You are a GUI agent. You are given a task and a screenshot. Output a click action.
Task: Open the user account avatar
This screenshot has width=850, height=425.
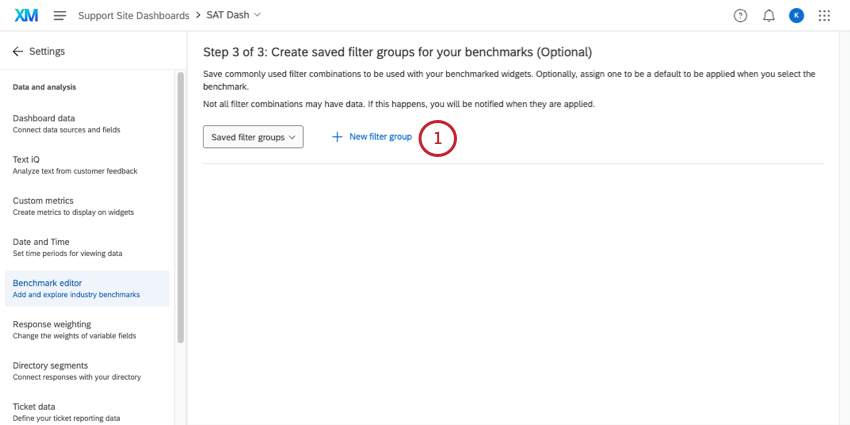click(x=796, y=15)
